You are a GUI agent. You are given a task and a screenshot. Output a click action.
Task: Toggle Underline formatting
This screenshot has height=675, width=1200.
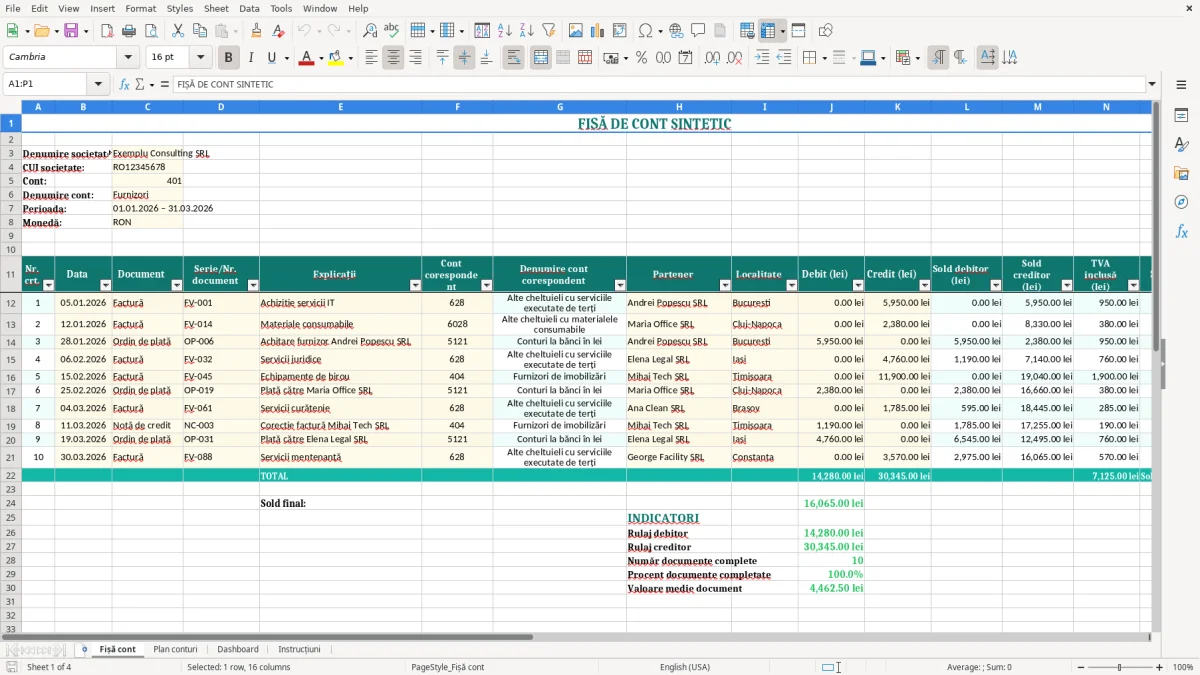271,58
